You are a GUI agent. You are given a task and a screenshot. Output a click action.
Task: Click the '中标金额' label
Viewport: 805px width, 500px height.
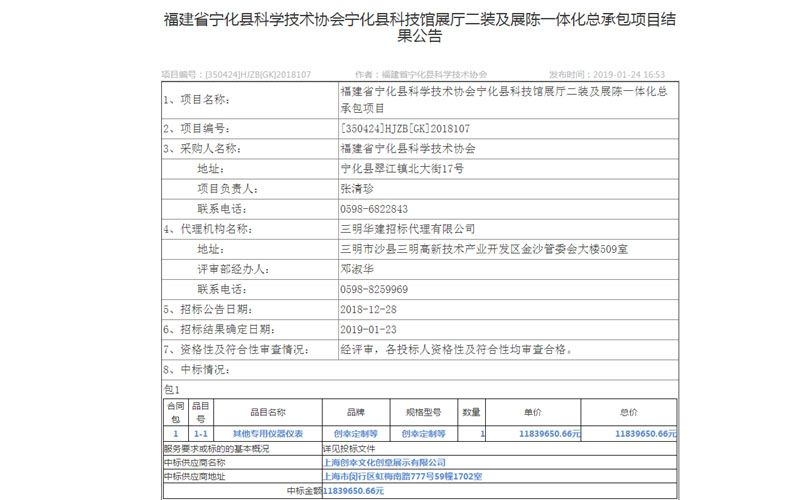click(x=304, y=491)
